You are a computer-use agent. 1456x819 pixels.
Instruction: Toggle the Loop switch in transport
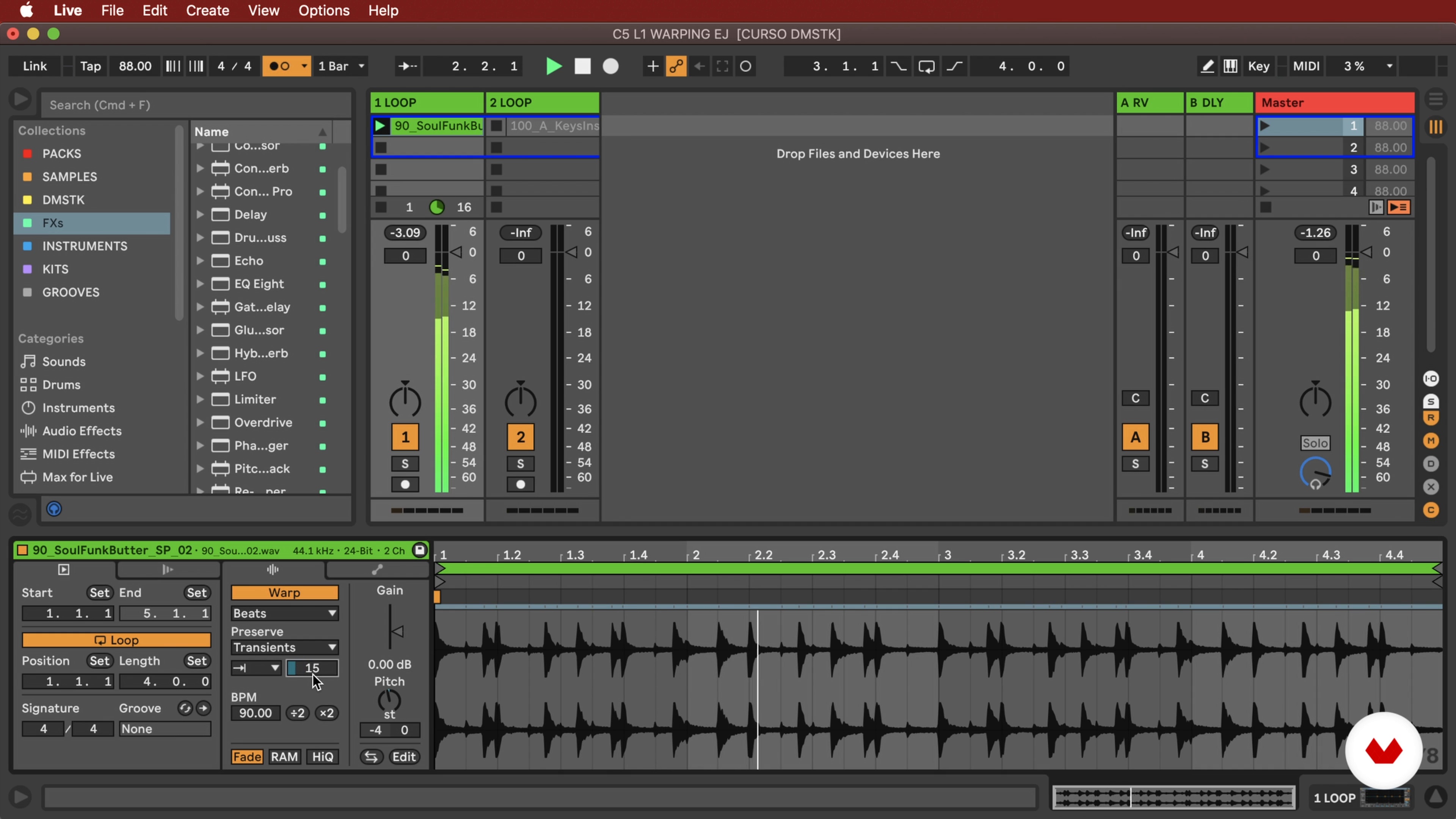tap(926, 66)
